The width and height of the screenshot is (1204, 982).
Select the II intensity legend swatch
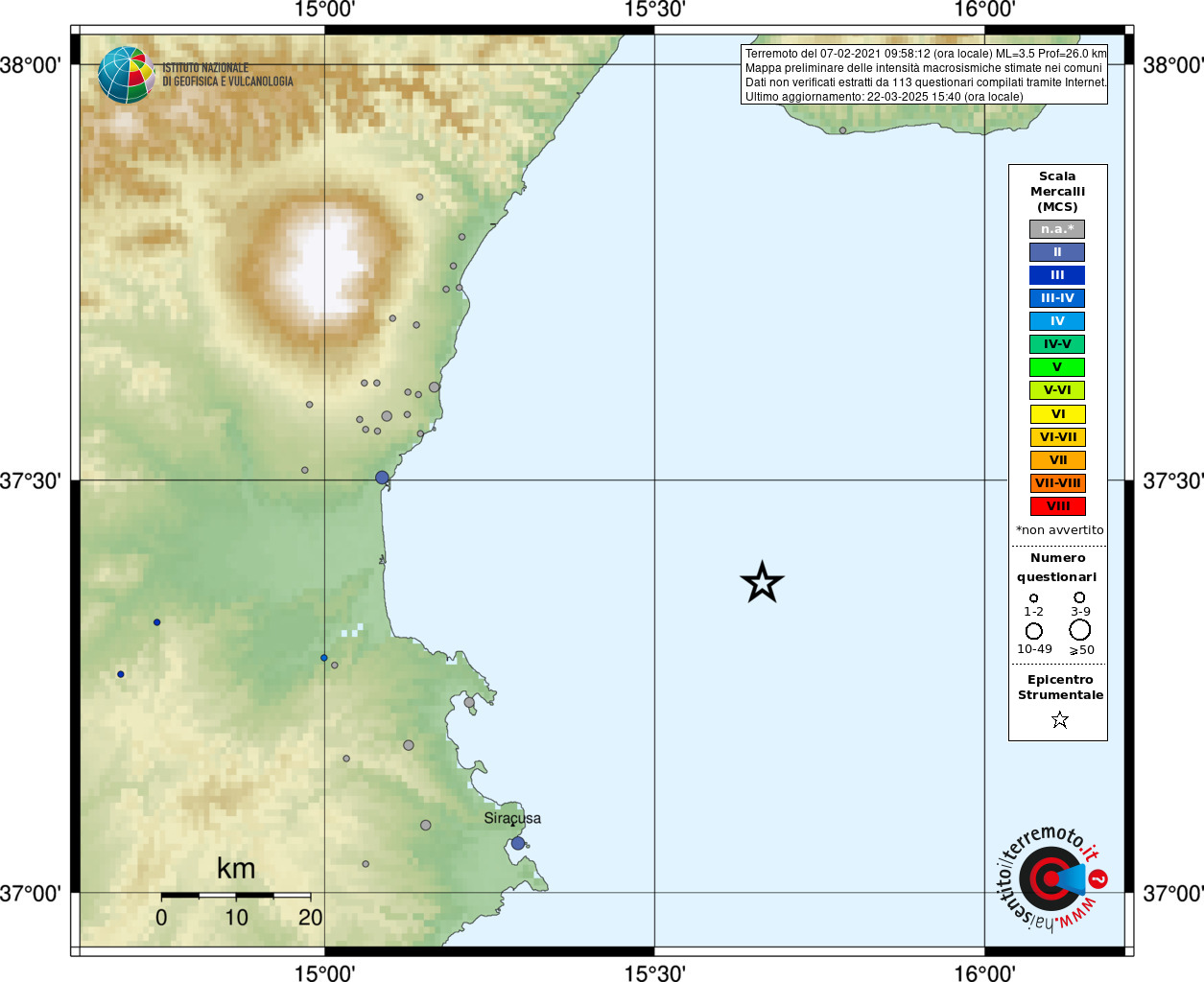point(1057,252)
